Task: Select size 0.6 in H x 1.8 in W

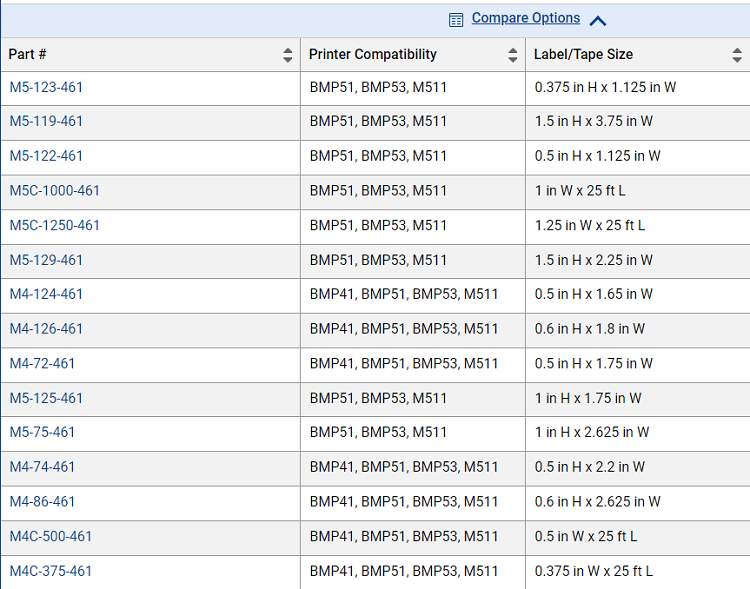Action: (590, 329)
